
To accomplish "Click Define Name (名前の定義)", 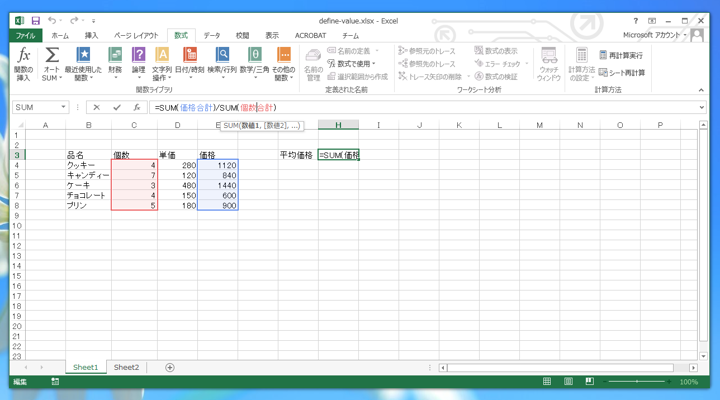I will 349,51.
